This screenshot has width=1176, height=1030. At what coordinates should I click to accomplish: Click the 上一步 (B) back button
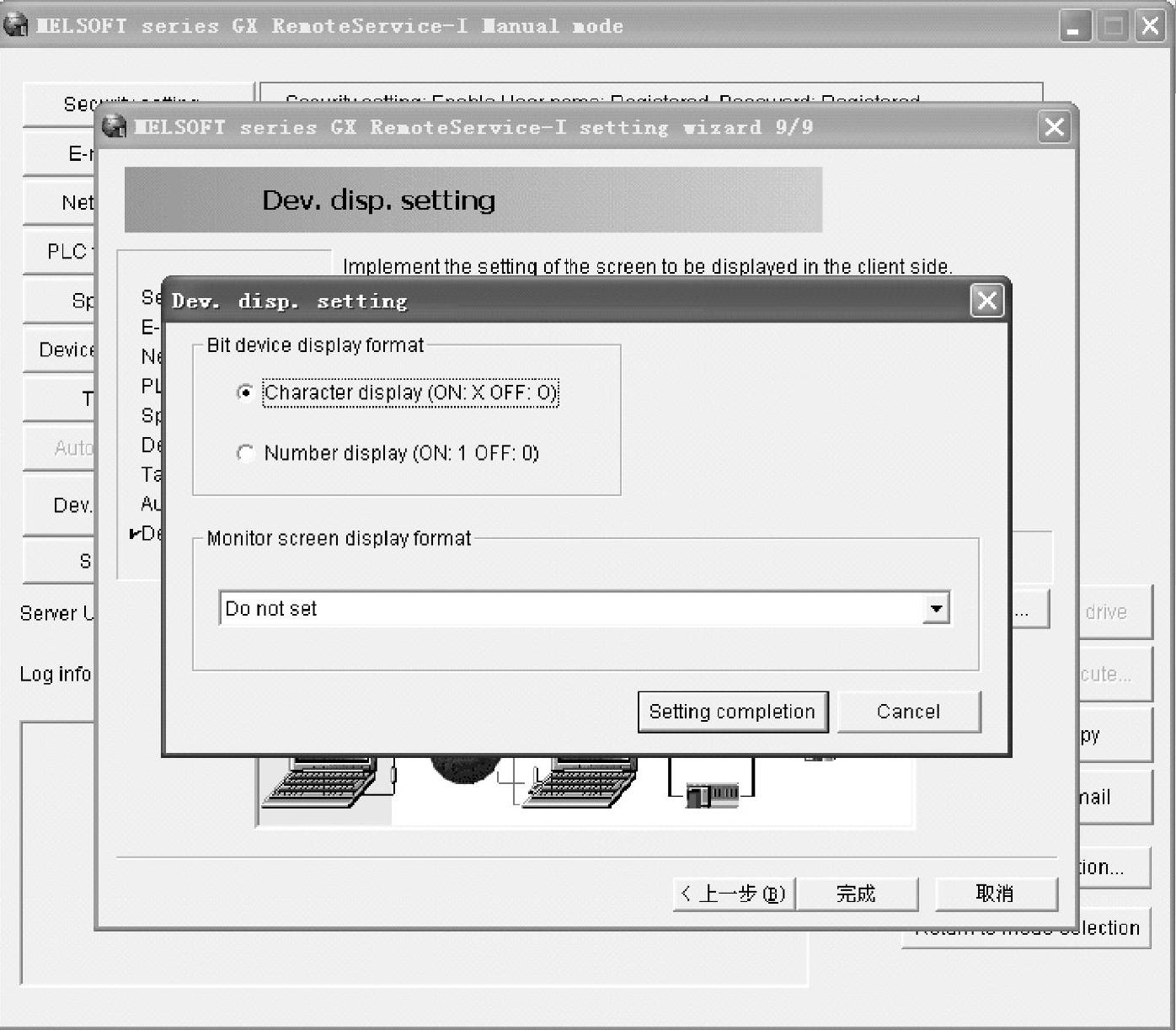[x=733, y=894]
